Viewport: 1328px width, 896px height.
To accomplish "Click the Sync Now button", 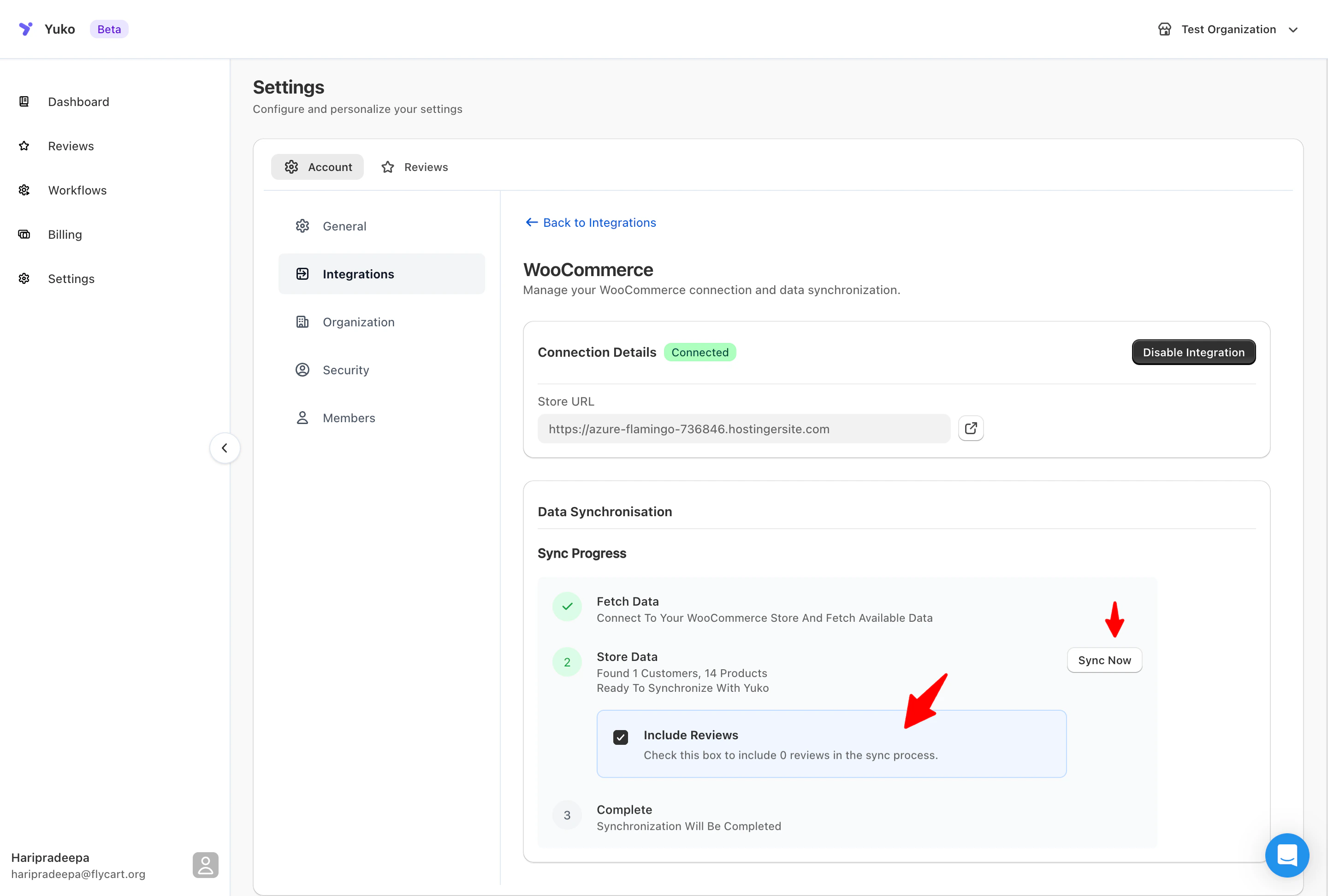I will pyautogui.click(x=1103, y=660).
